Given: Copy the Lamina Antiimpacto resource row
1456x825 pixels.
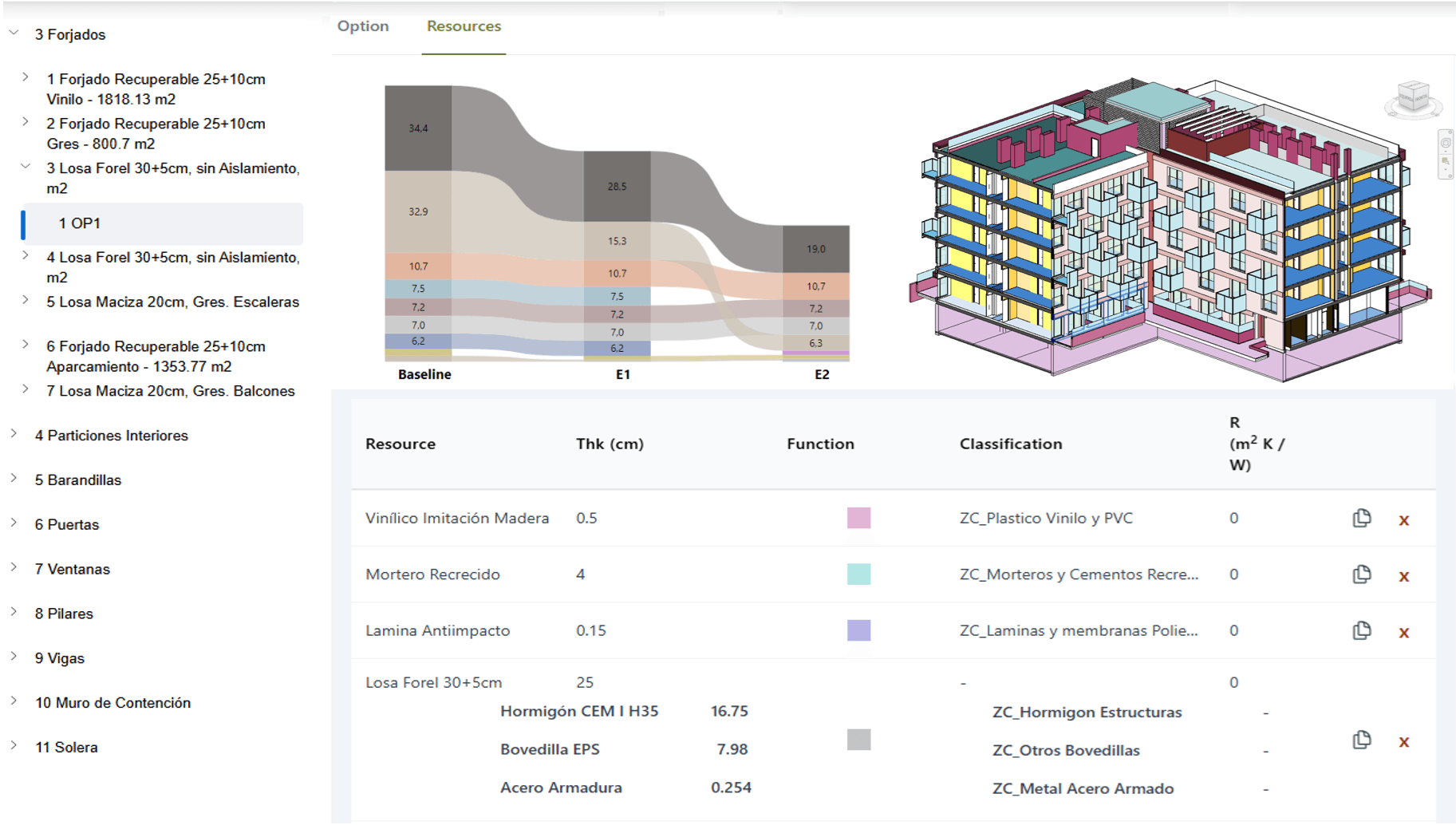Looking at the screenshot, I should (x=1361, y=631).
